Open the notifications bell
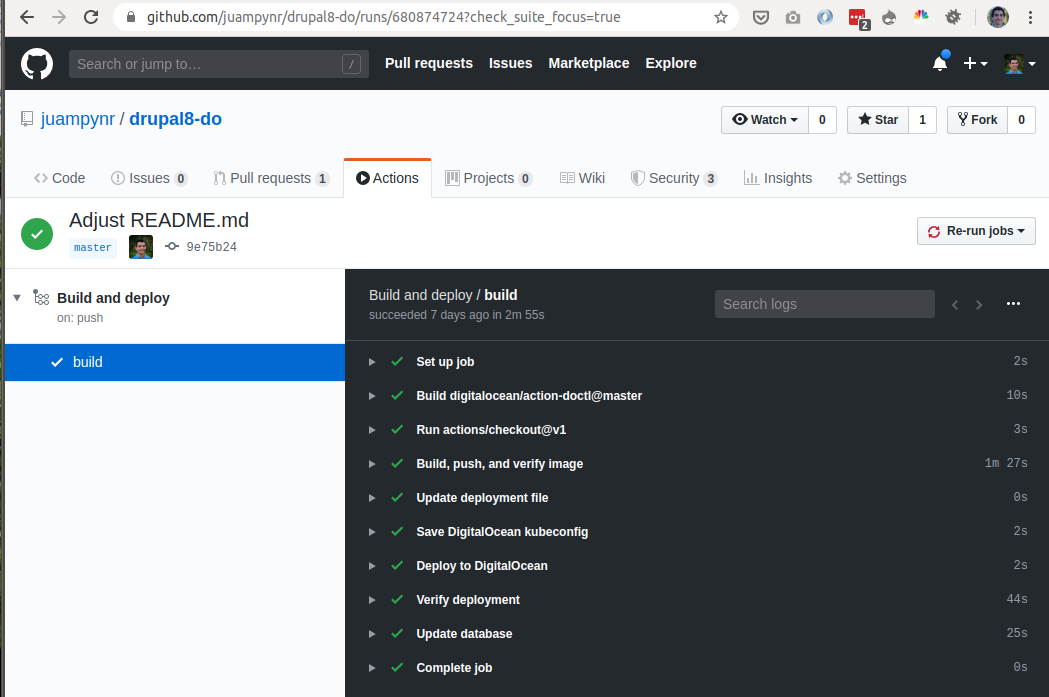Viewport: 1049px width, 697px height. (940, 63)
